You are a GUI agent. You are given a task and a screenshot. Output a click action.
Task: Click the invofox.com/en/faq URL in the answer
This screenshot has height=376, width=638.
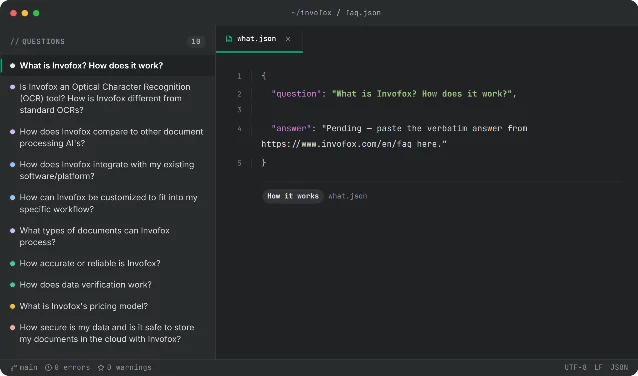pos(336,144)
